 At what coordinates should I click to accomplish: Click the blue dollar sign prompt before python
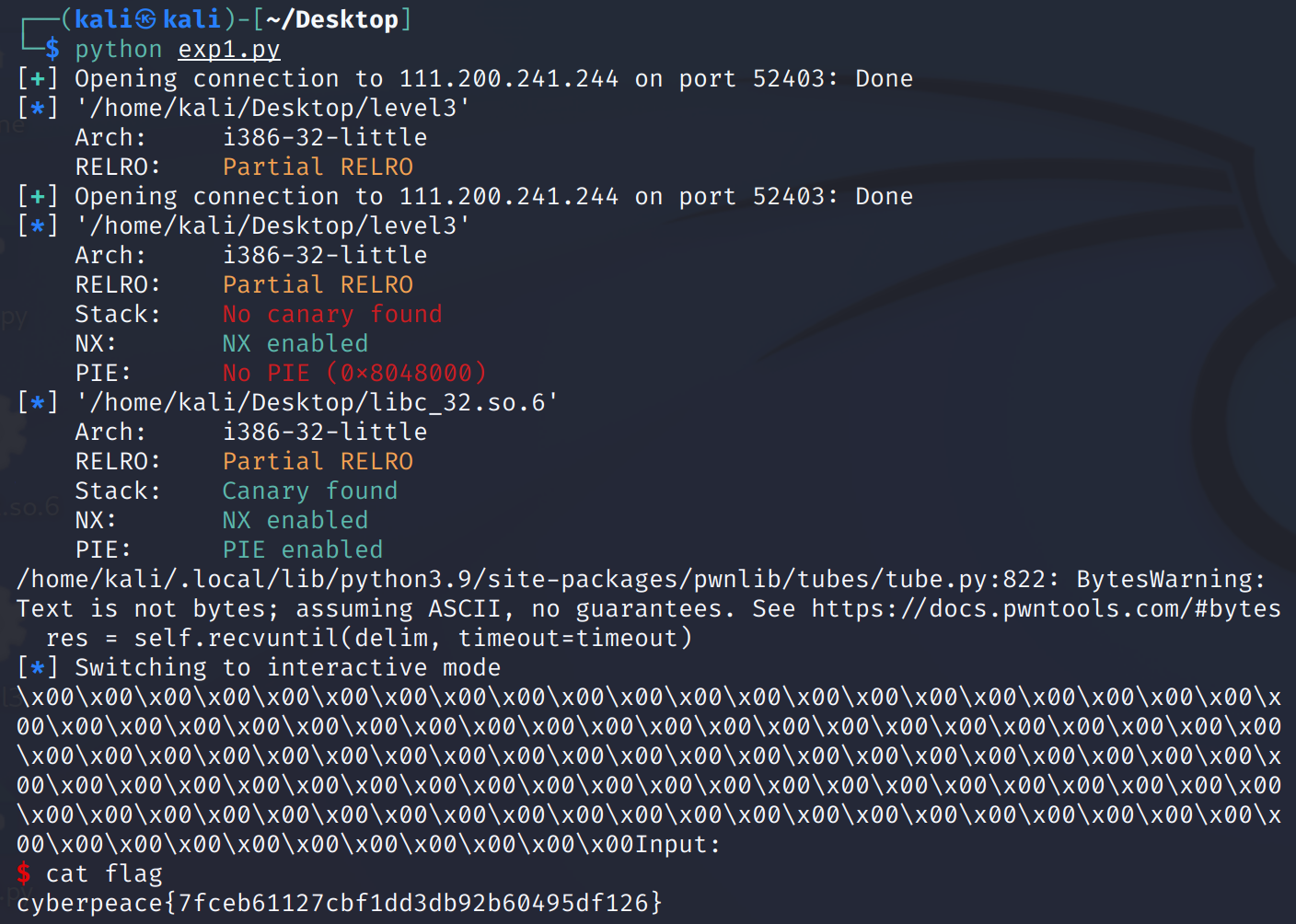point(52,49)
